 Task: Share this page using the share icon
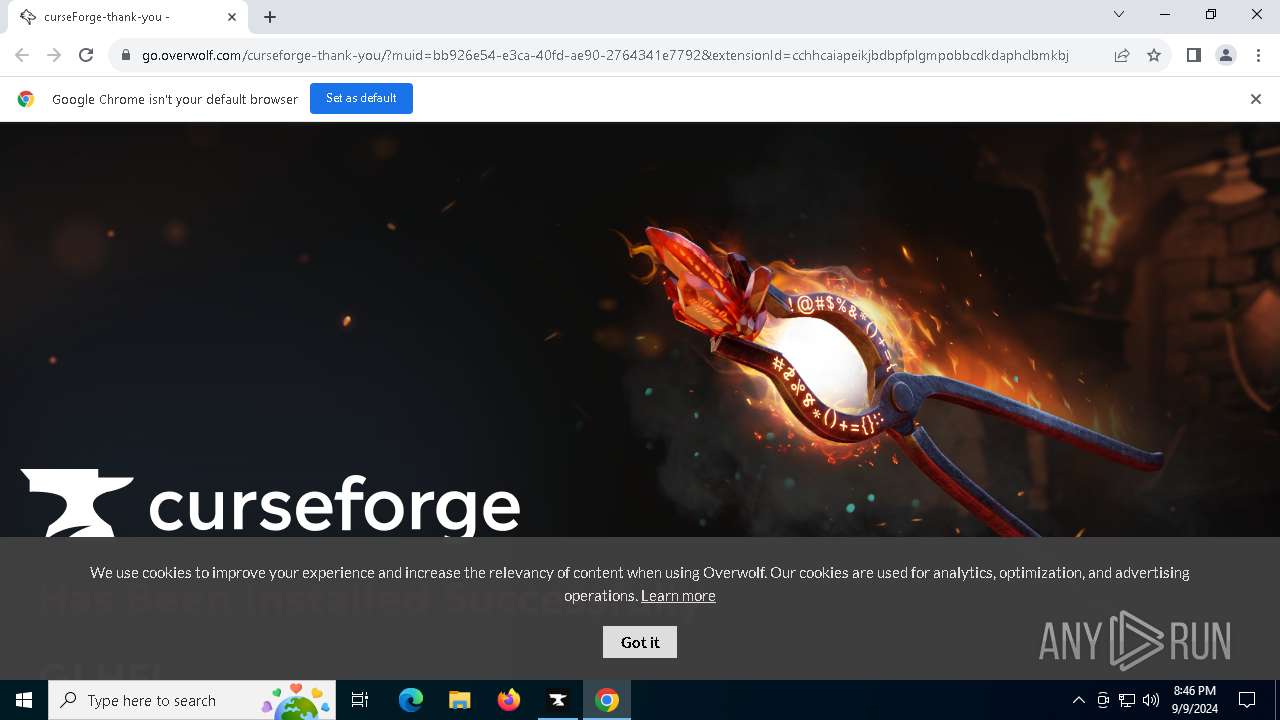[x=1122, y=55]
